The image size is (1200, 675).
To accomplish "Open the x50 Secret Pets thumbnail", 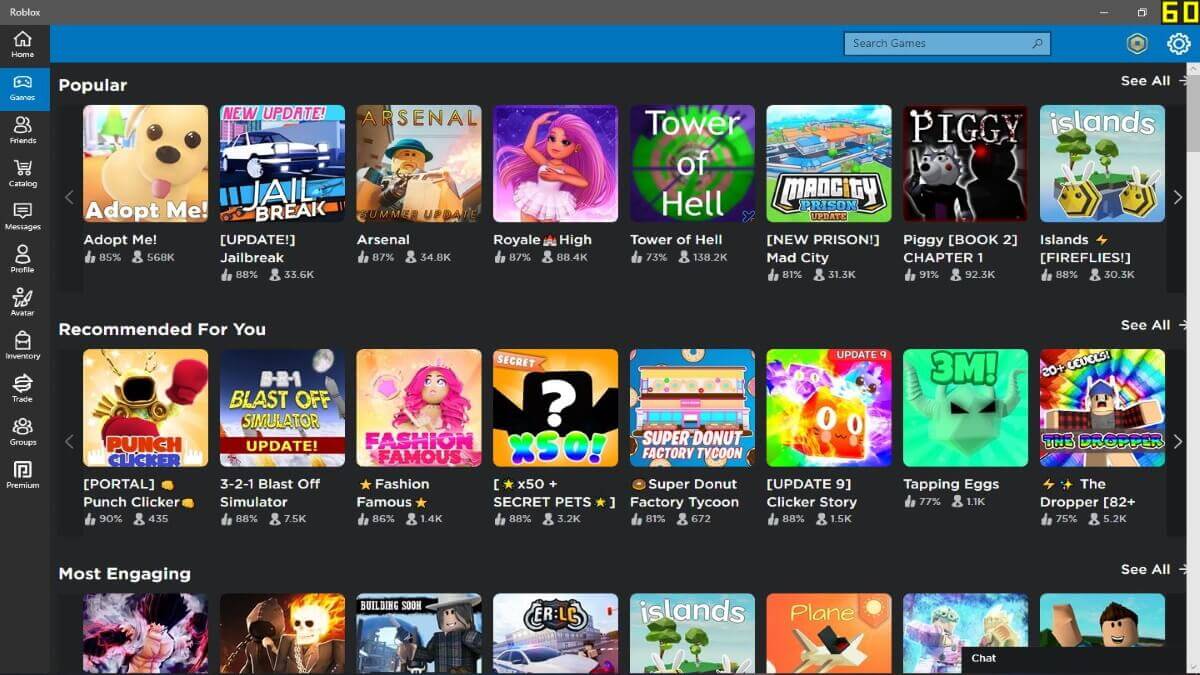I will 556,408.
